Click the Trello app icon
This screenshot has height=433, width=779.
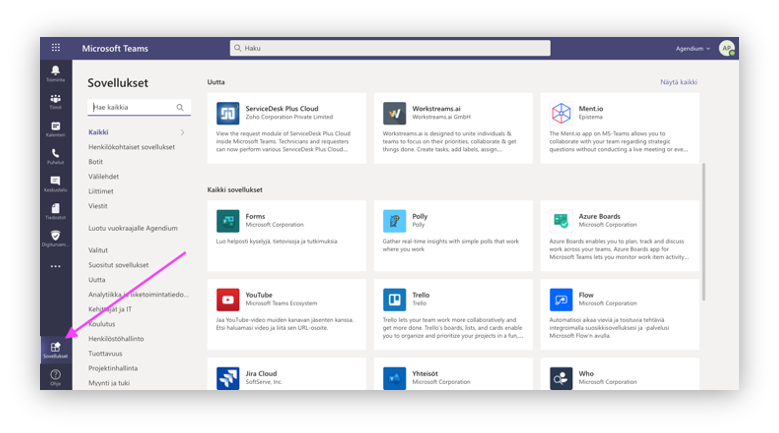[394, 299]
